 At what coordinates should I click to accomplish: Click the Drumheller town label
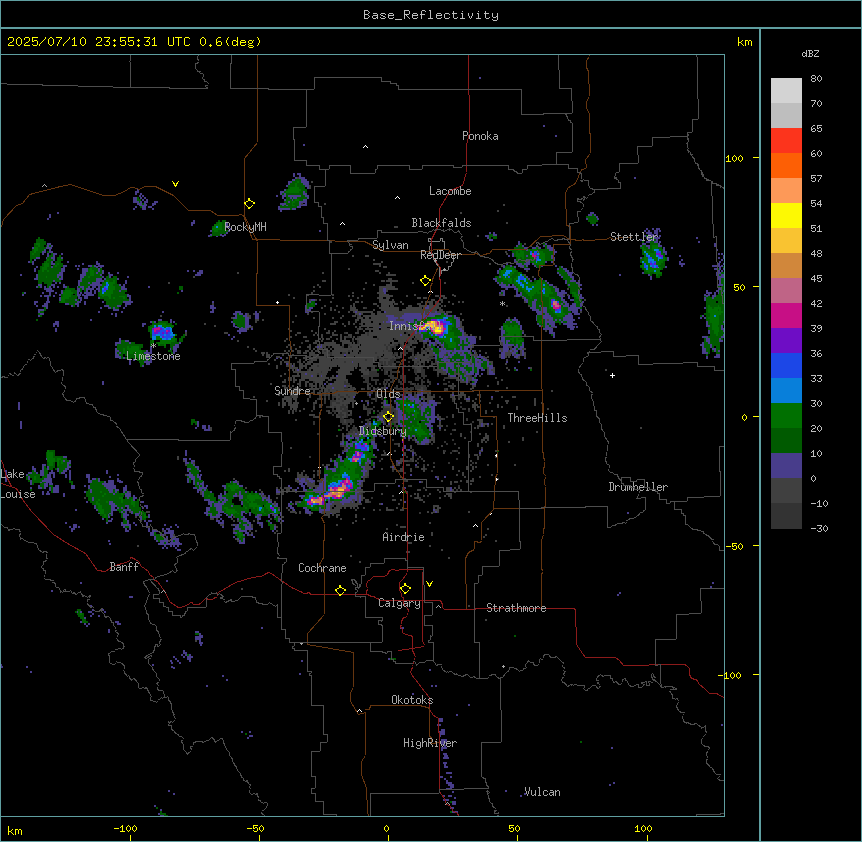[638, 487]
